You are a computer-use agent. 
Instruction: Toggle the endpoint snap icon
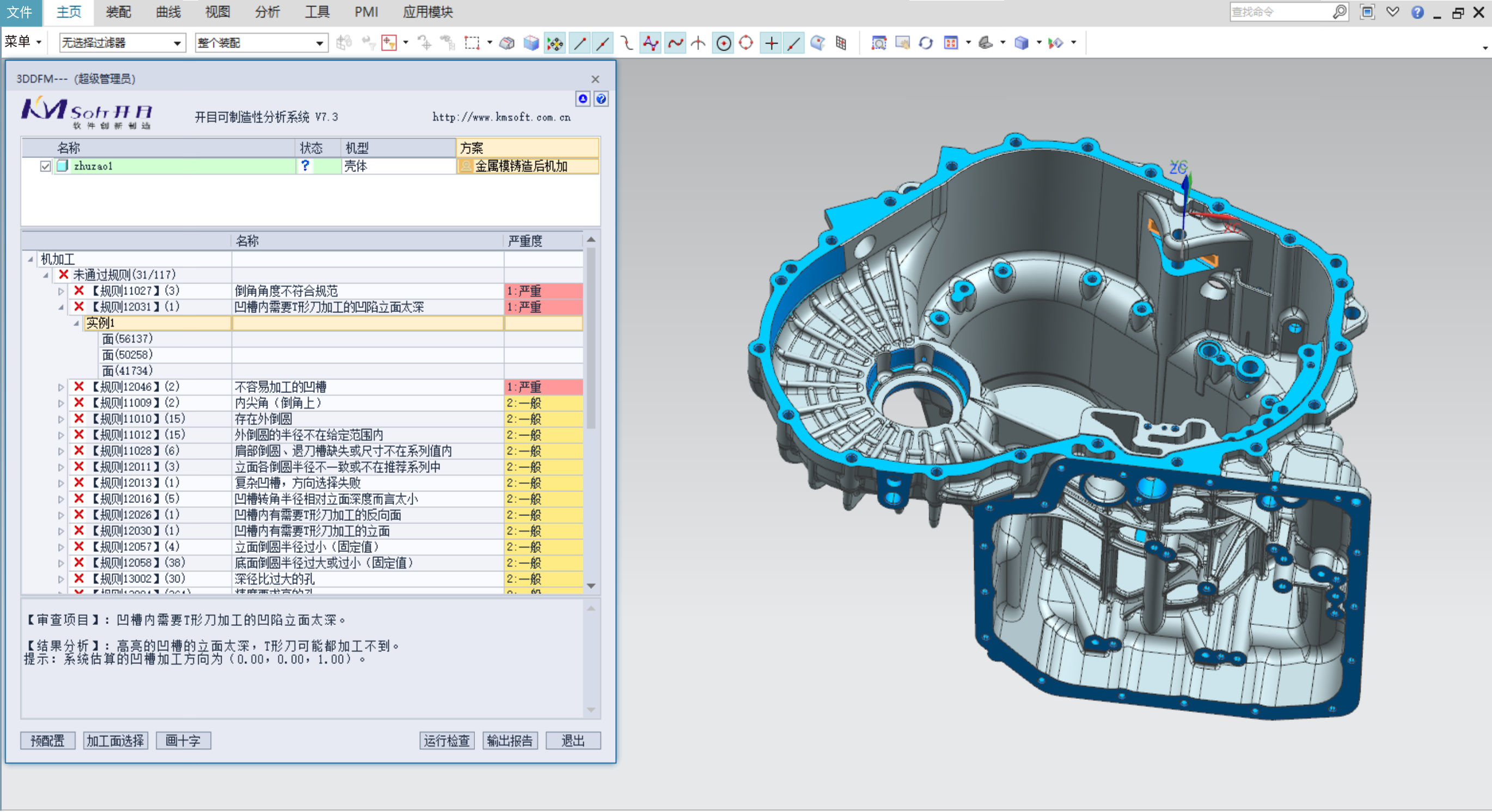[580, 43]
